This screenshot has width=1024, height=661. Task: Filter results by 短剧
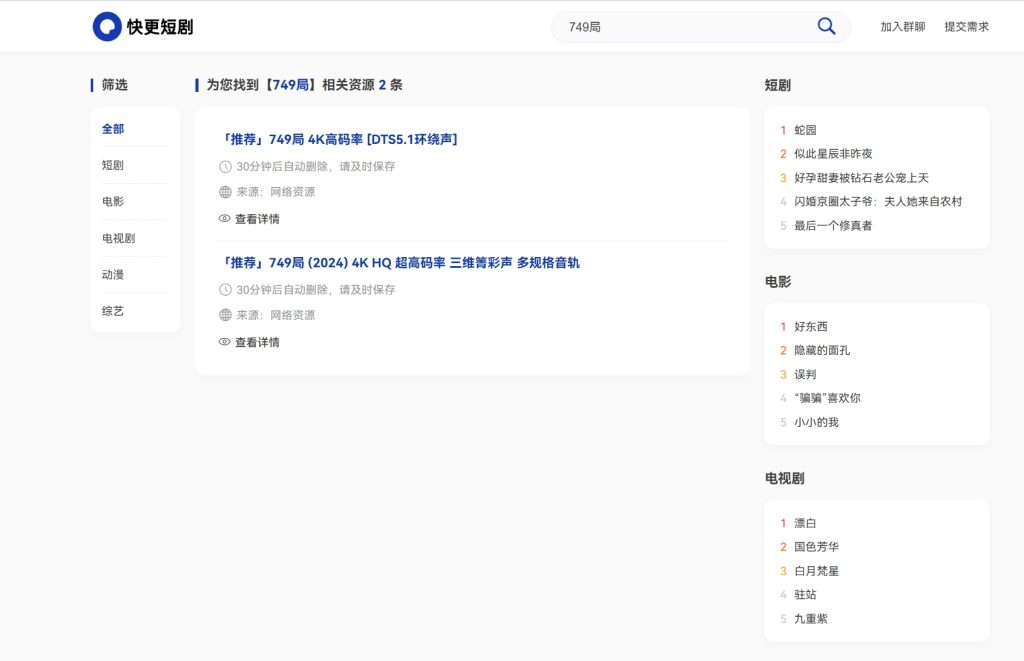(113, 165)
